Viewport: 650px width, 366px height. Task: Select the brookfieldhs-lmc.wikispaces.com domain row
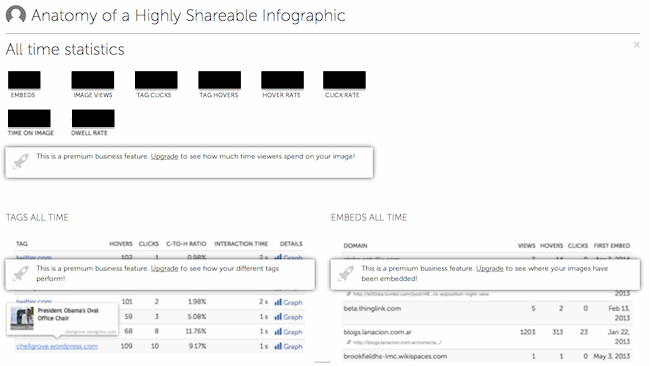point(487,356)
